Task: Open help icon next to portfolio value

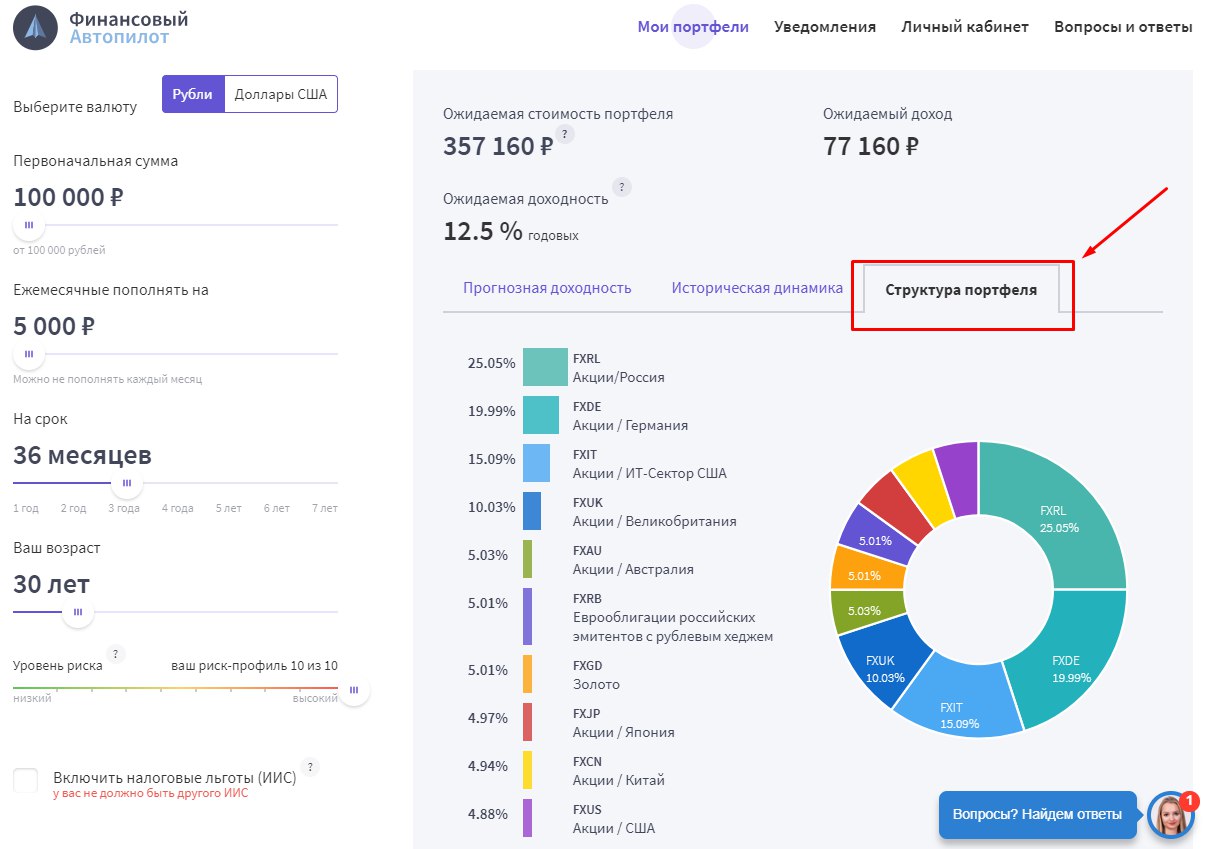Action: (x=564, y=134)
